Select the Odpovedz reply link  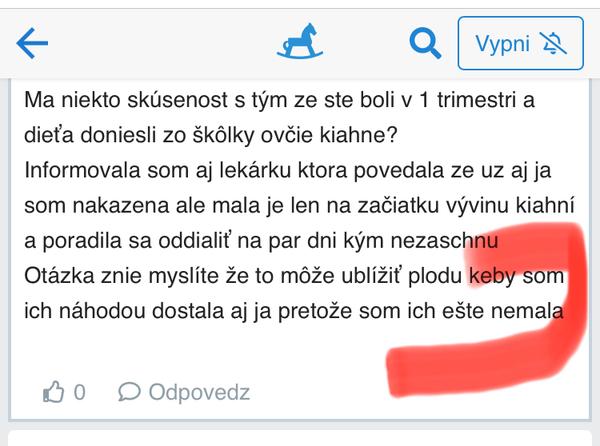click(x=198, y=392)
